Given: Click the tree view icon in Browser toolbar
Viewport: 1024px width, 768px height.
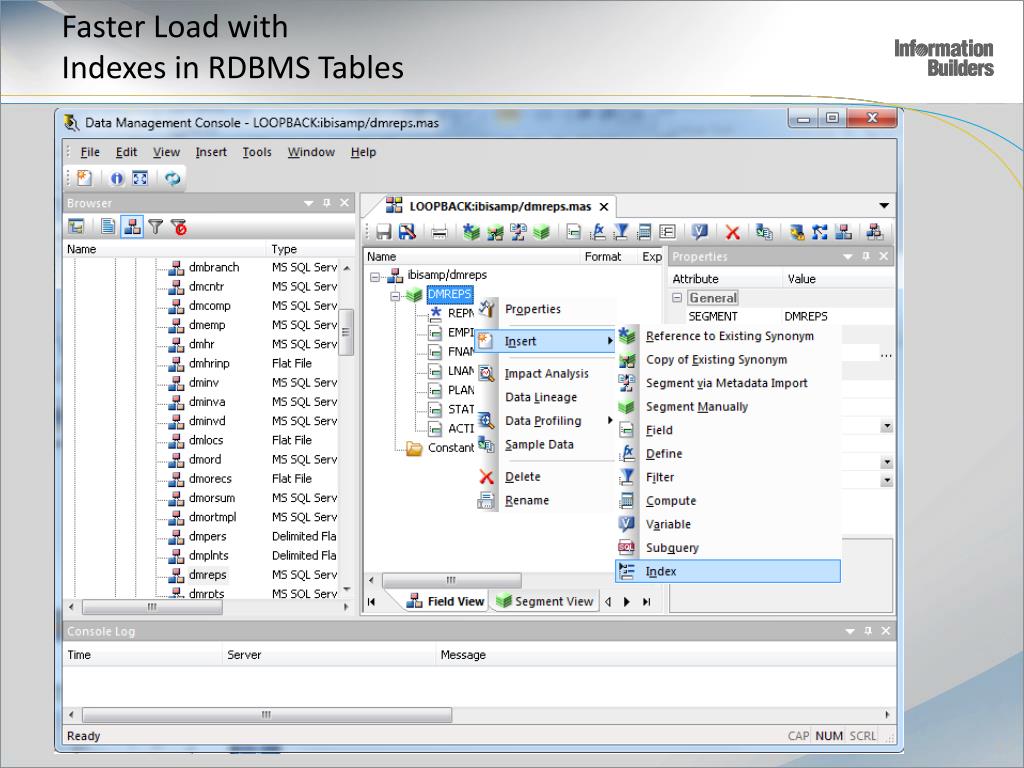Looking at the screenshot, I should pyautogui.click(x=76, y=227).
